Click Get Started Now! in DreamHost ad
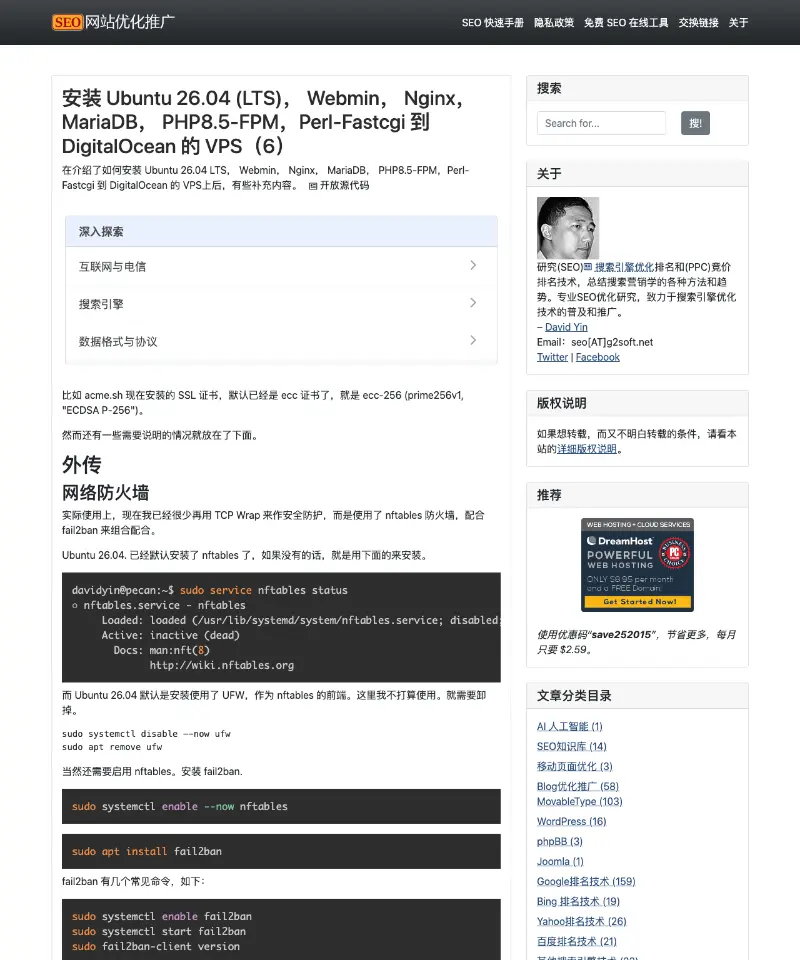This screenshot has width=800, height=960. [x=640, y=602]
